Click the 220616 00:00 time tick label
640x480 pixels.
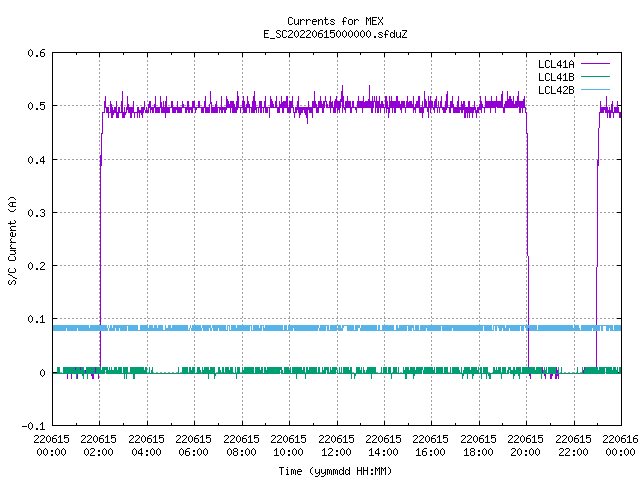coord(620,445)
